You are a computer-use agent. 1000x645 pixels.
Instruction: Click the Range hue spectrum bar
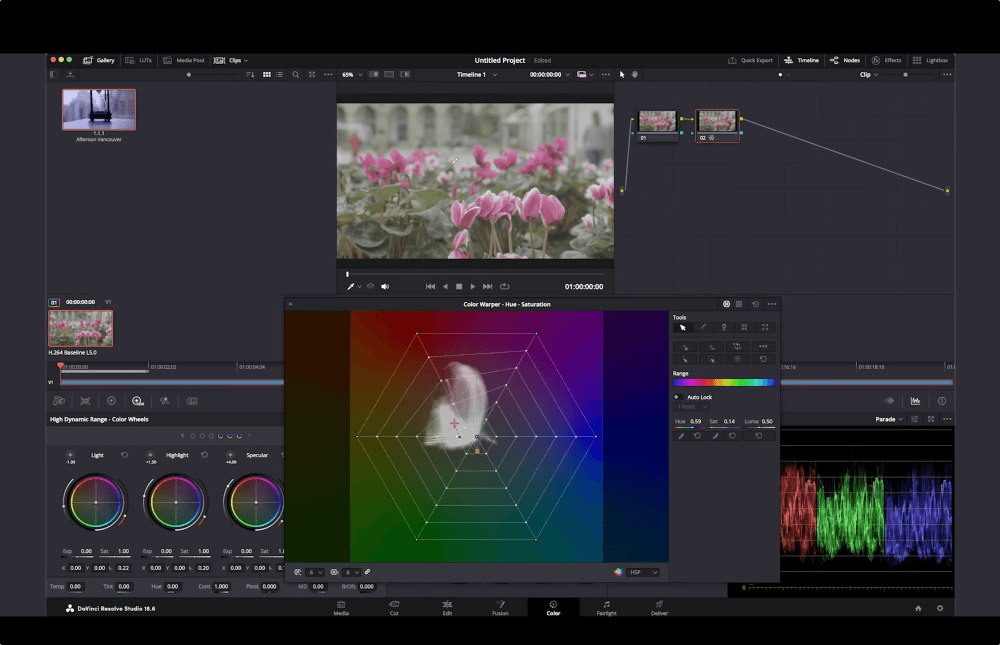[724, 383]
